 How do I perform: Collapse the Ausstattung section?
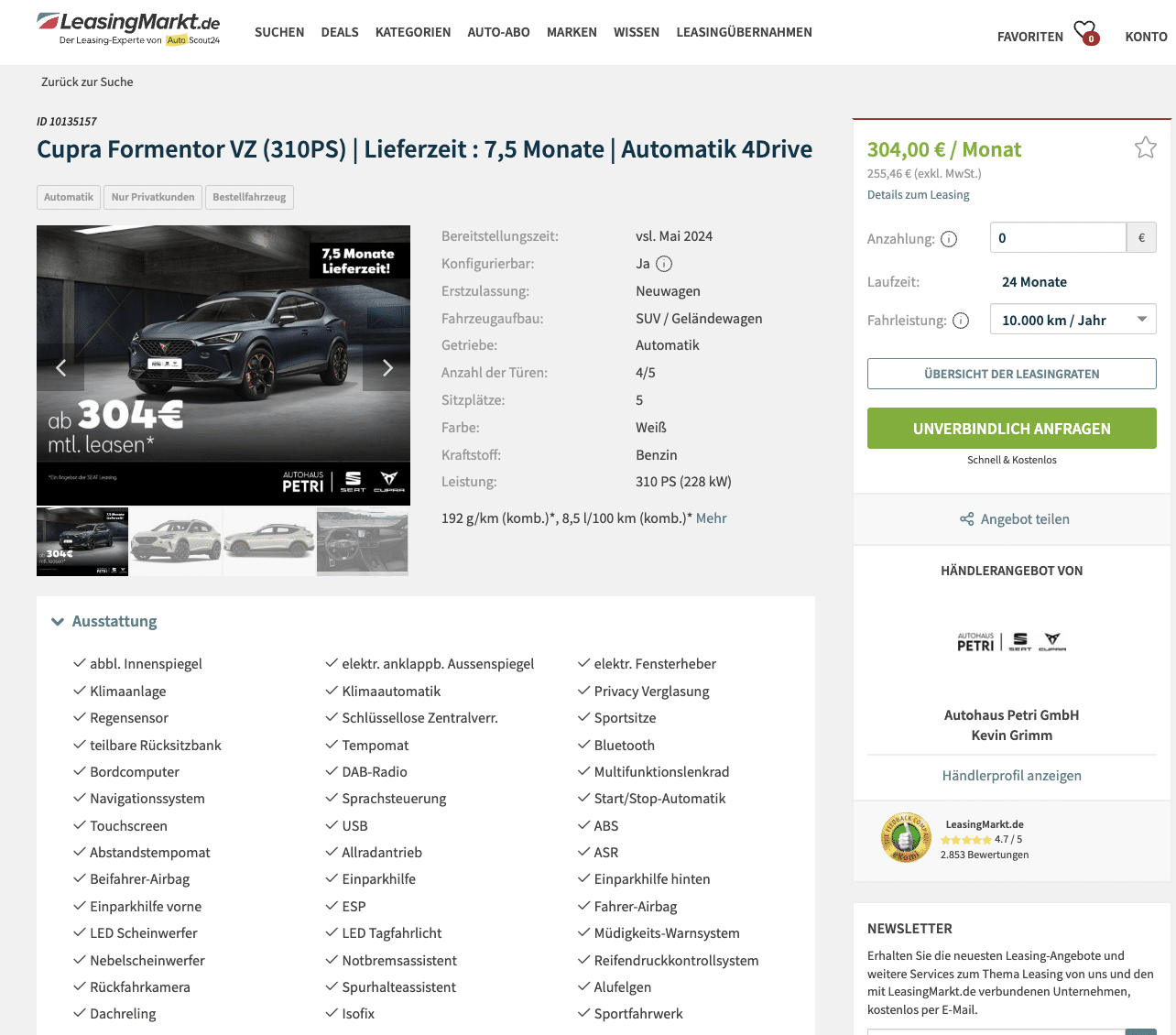click(104, 621)
